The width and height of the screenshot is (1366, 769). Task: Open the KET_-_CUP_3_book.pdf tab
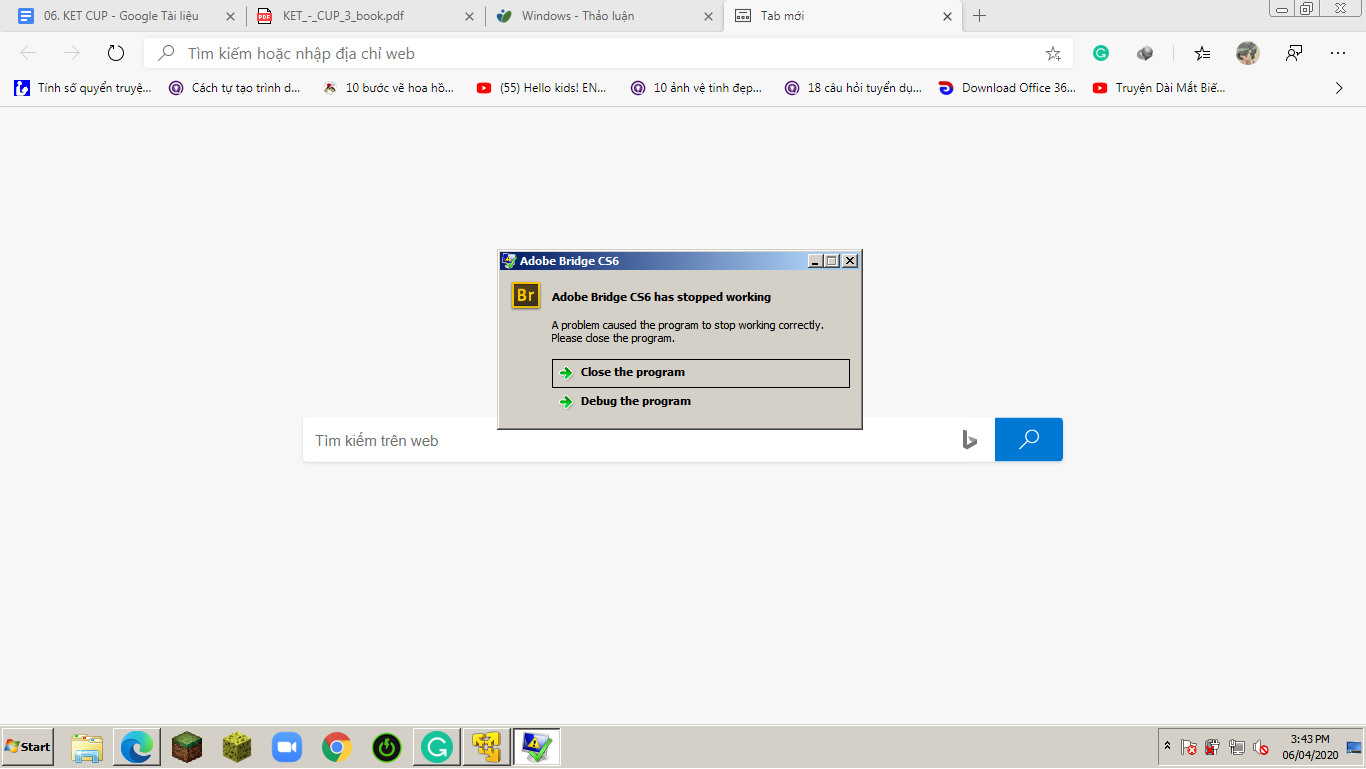pos(343,16)
